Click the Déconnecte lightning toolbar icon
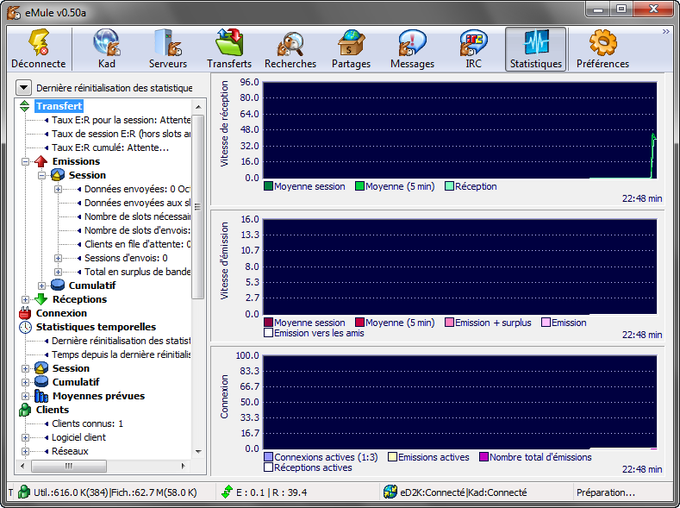 coord(39,42)
